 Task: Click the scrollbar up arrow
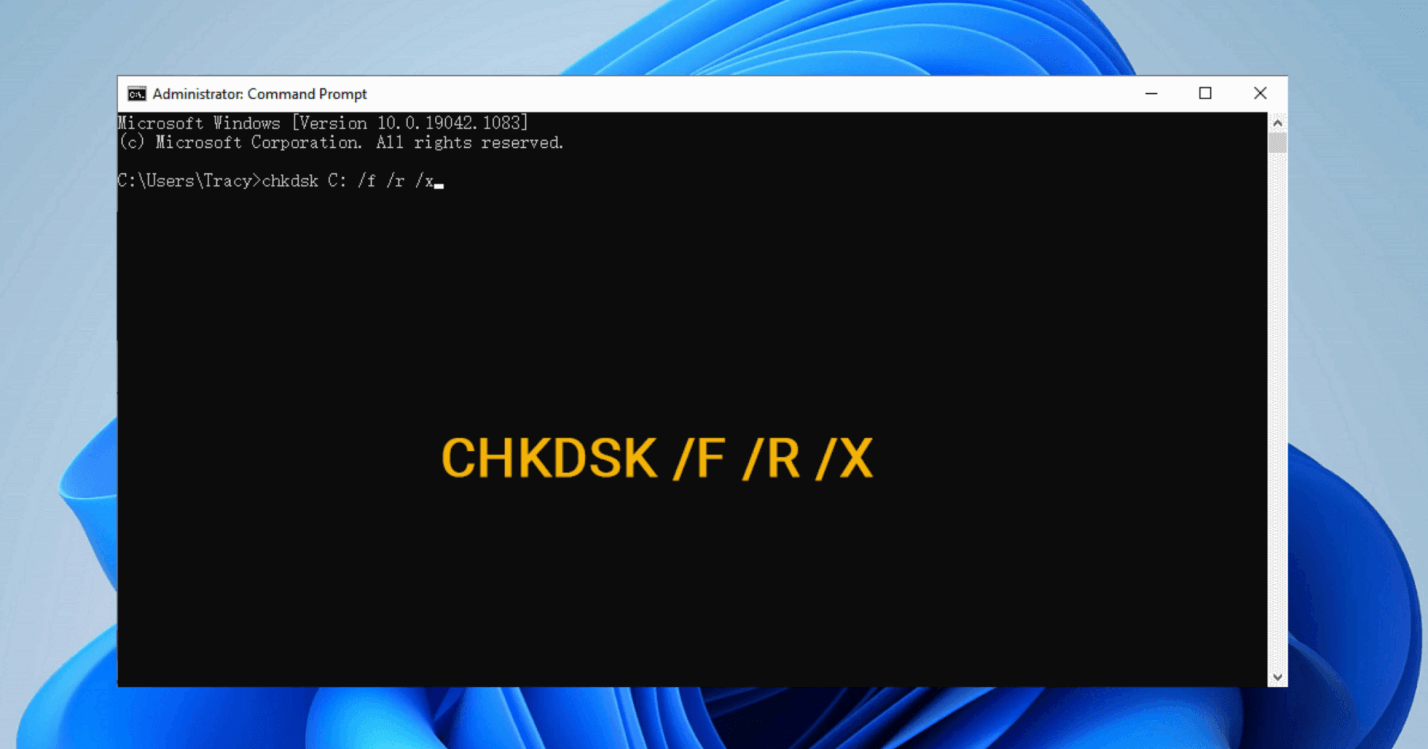pos(1277,122)
